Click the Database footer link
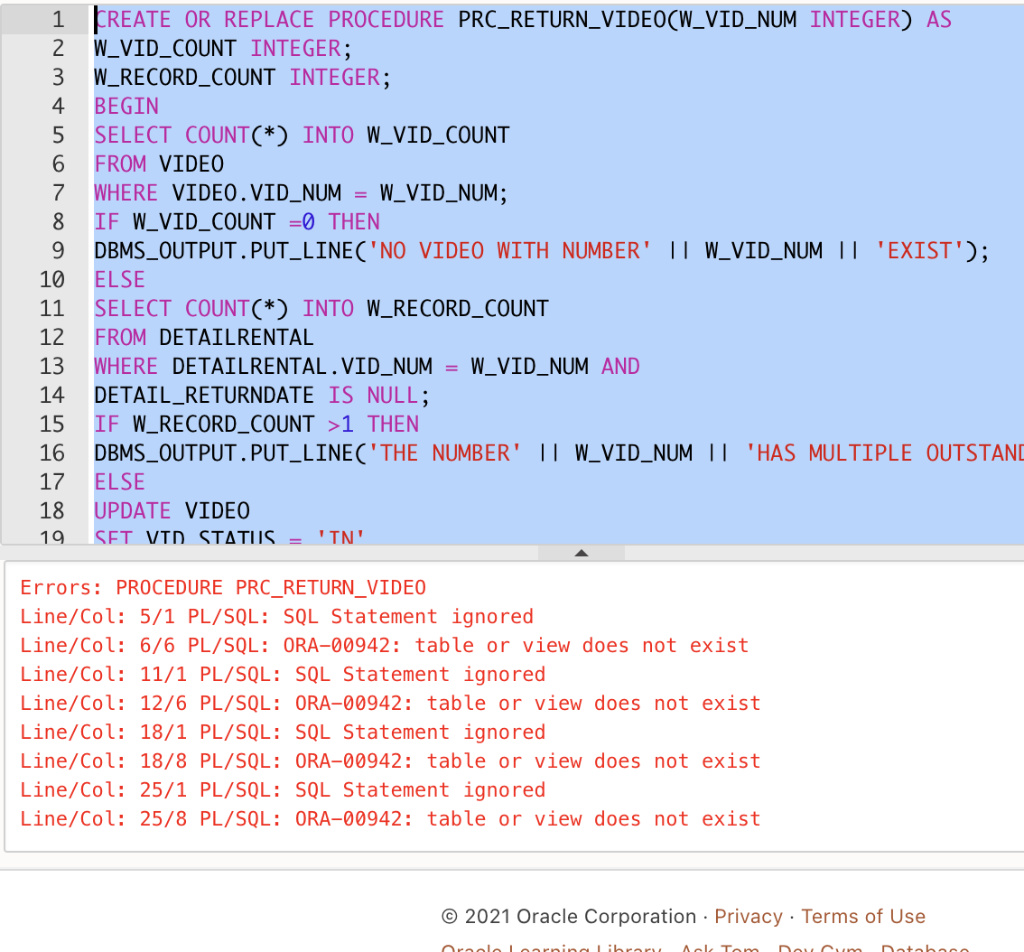 click(x=925, y=947)
